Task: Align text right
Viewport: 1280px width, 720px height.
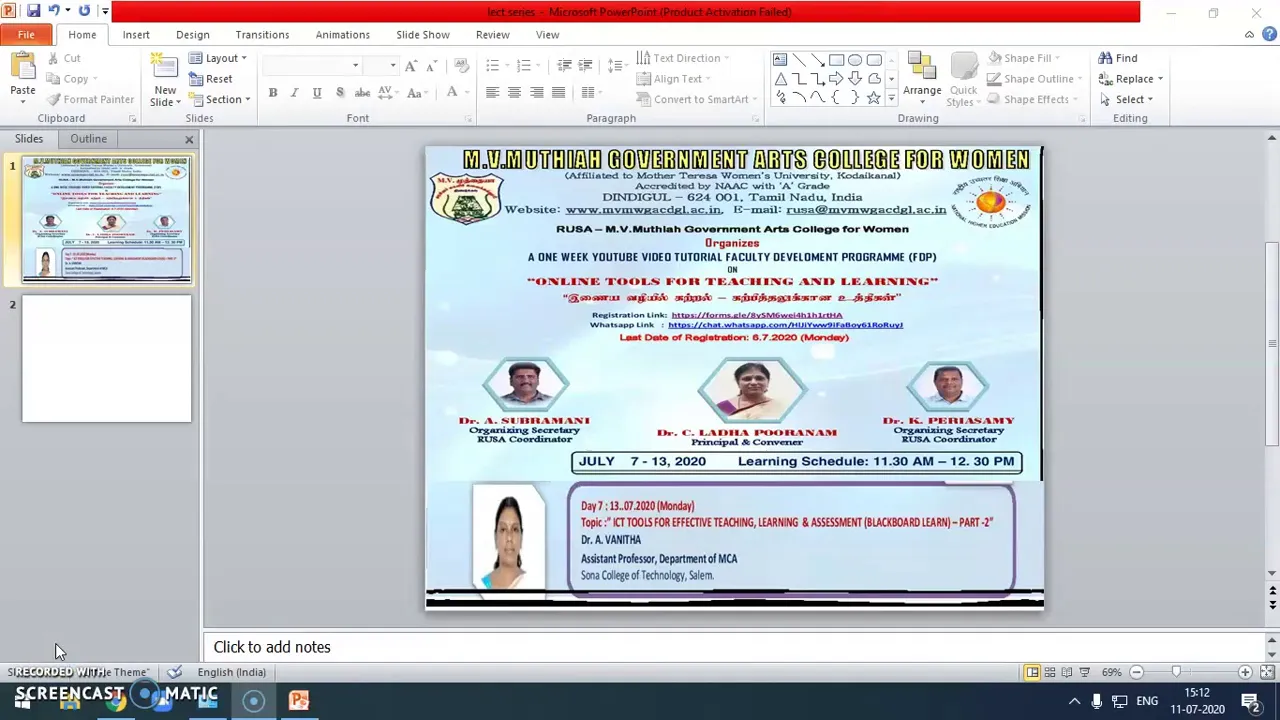Action: click(x=537, y=93)
